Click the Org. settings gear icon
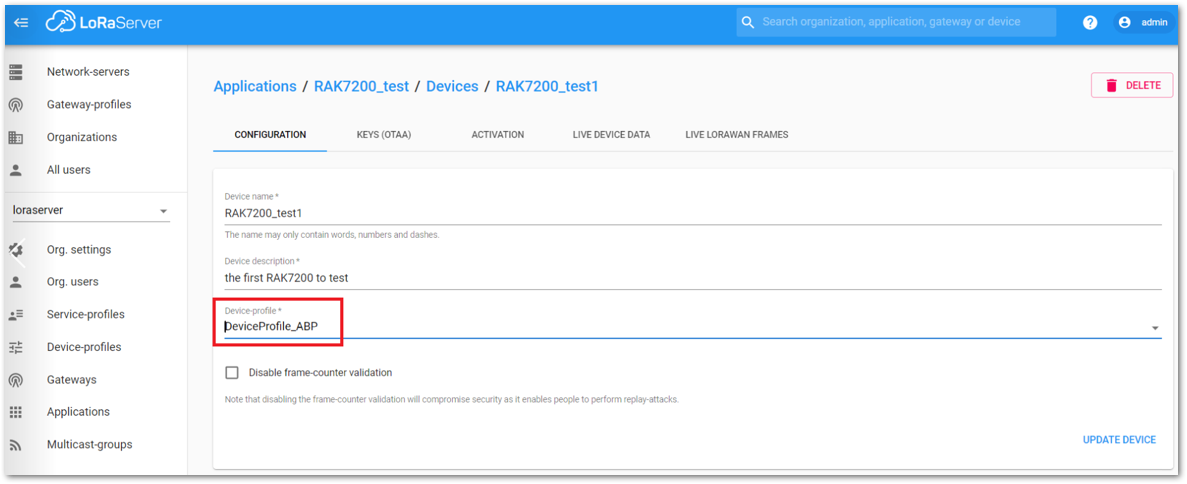The width and height of the screenshot is (1187, 484). pos(15,250)
